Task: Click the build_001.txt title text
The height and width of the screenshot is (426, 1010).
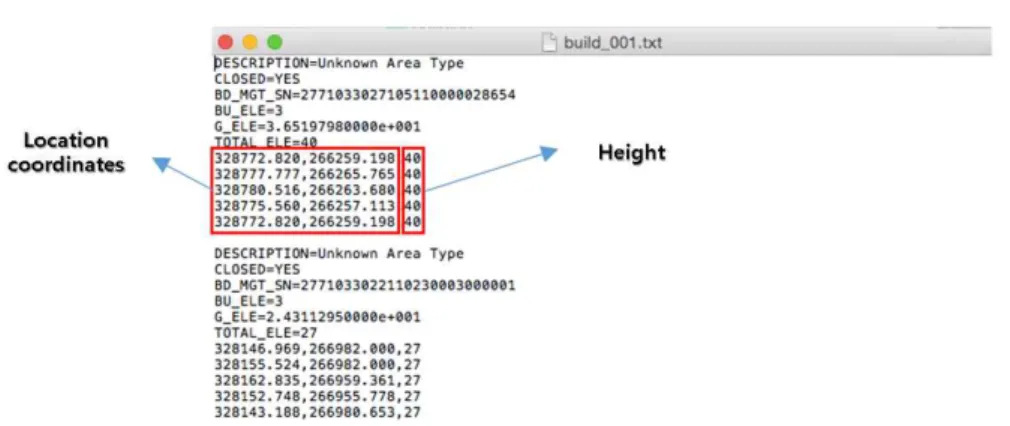Action: (613, 44)
